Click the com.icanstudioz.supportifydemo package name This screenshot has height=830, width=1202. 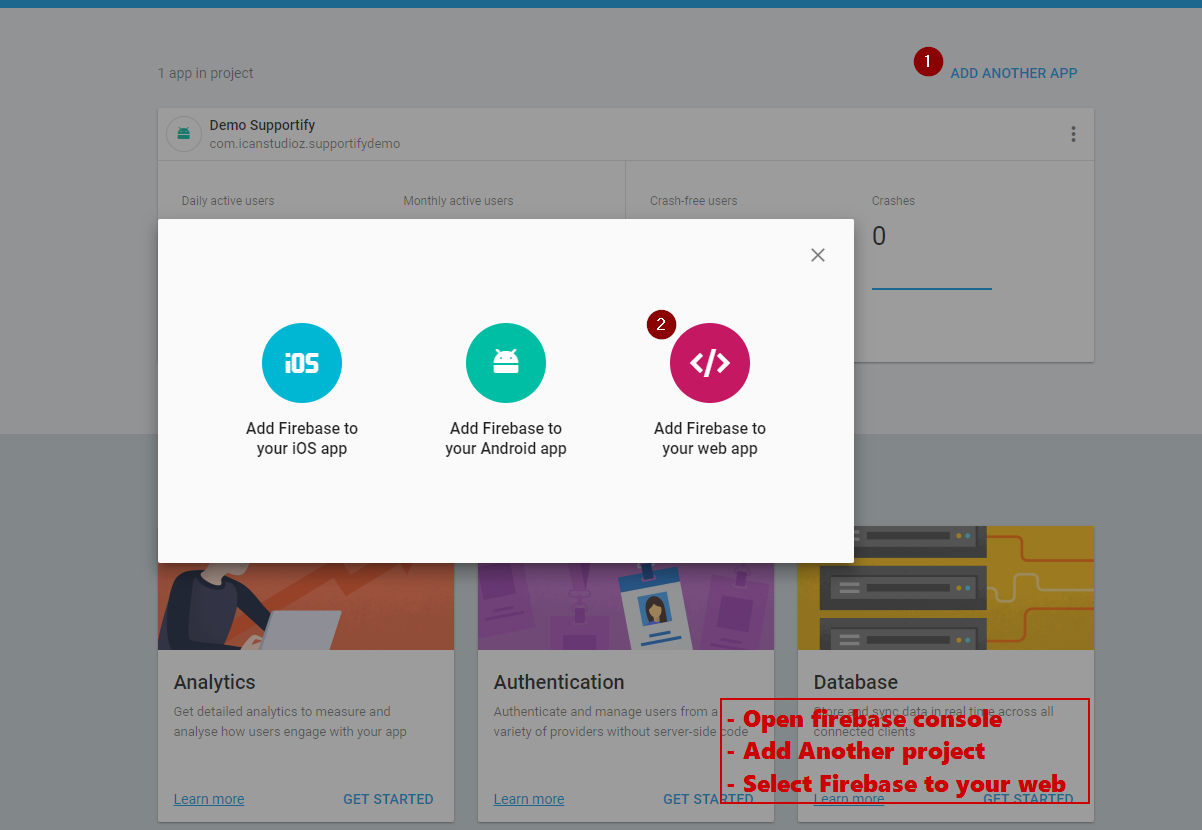coord(305,144)
